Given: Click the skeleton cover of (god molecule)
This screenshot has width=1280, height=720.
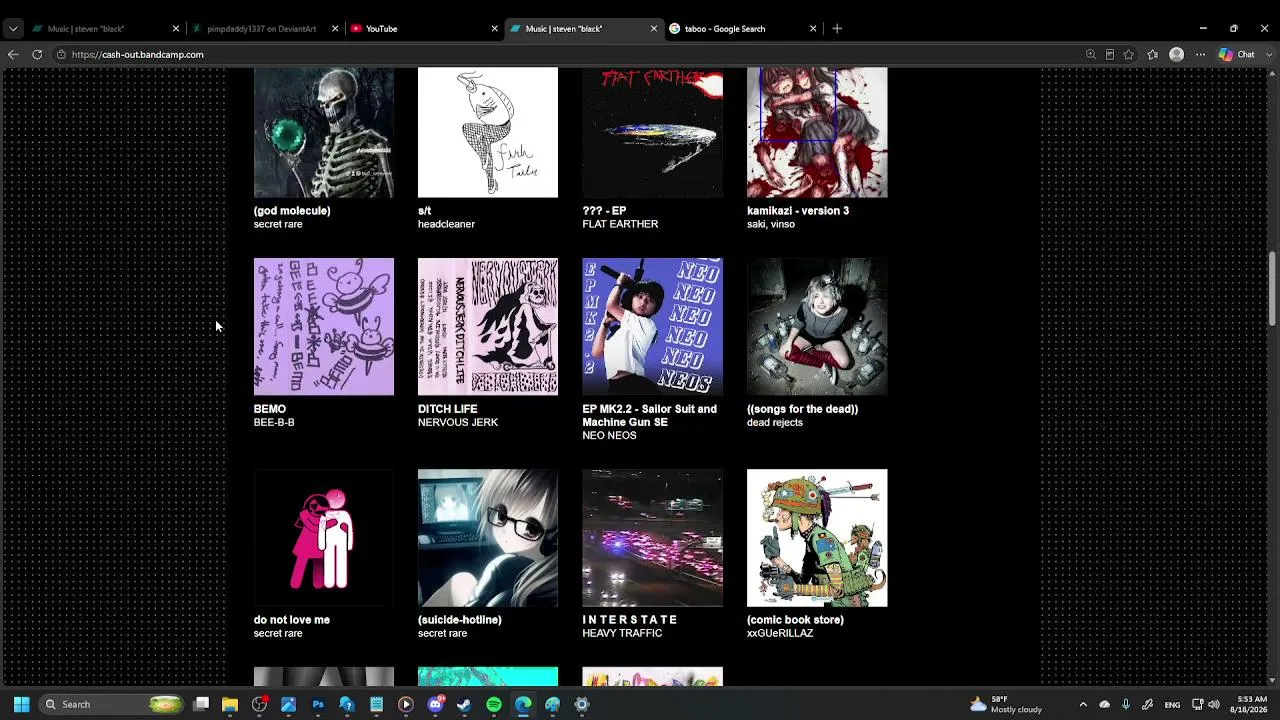Looking at the screenshot, I should click(x=324, y=132).
